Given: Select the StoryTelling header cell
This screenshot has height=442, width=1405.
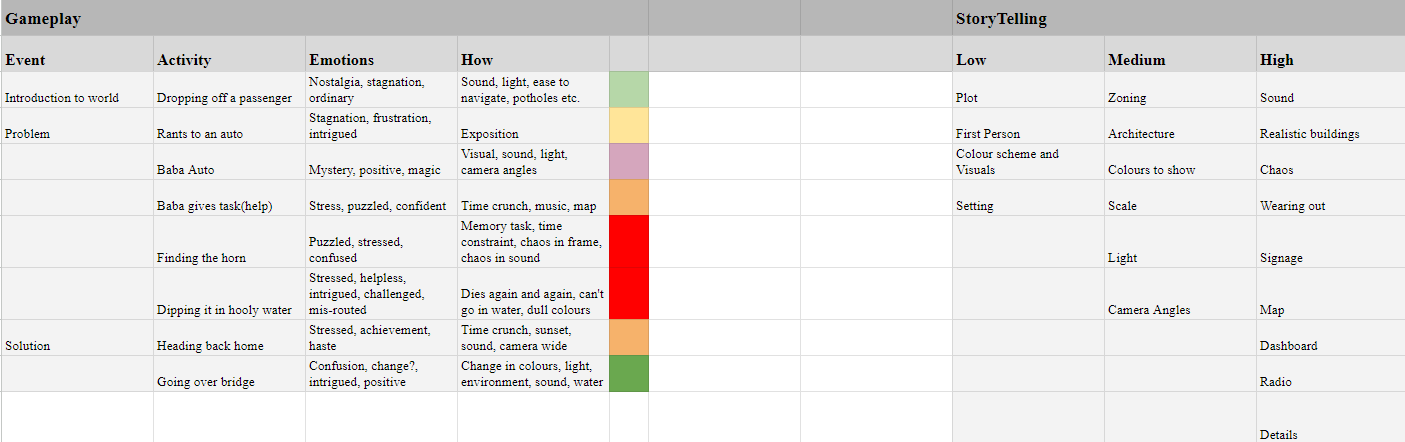Looking at the screenshot, I should click(x=1178, y=18).
